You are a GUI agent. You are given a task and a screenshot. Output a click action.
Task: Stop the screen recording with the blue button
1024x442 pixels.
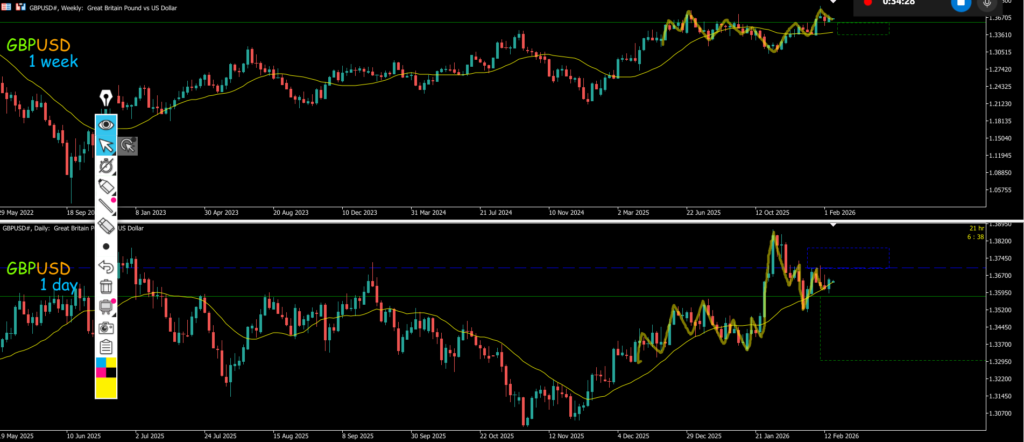(x=961, y=5)
